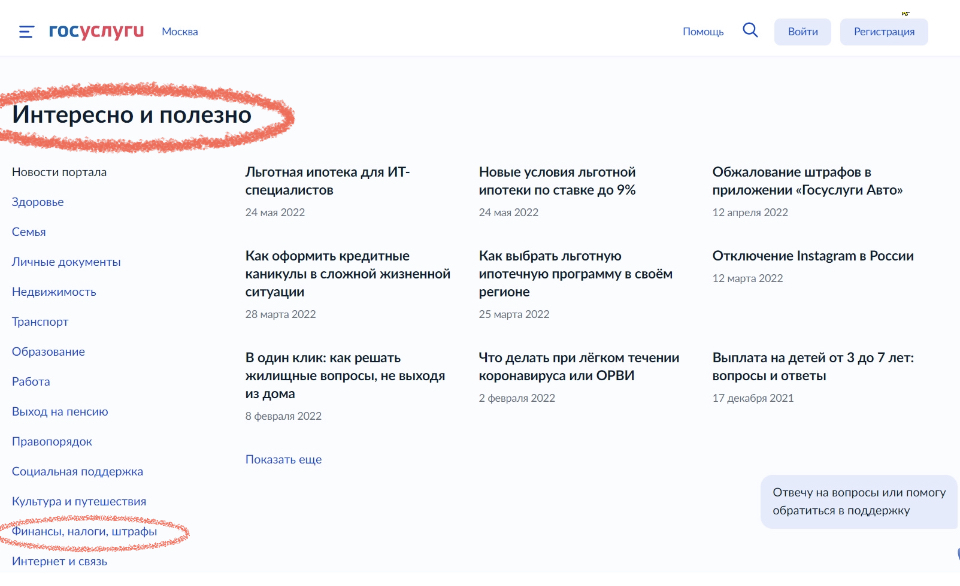The image size is (960, 586).
Task: Open the Транспорт category
Action: pos(40,322)
